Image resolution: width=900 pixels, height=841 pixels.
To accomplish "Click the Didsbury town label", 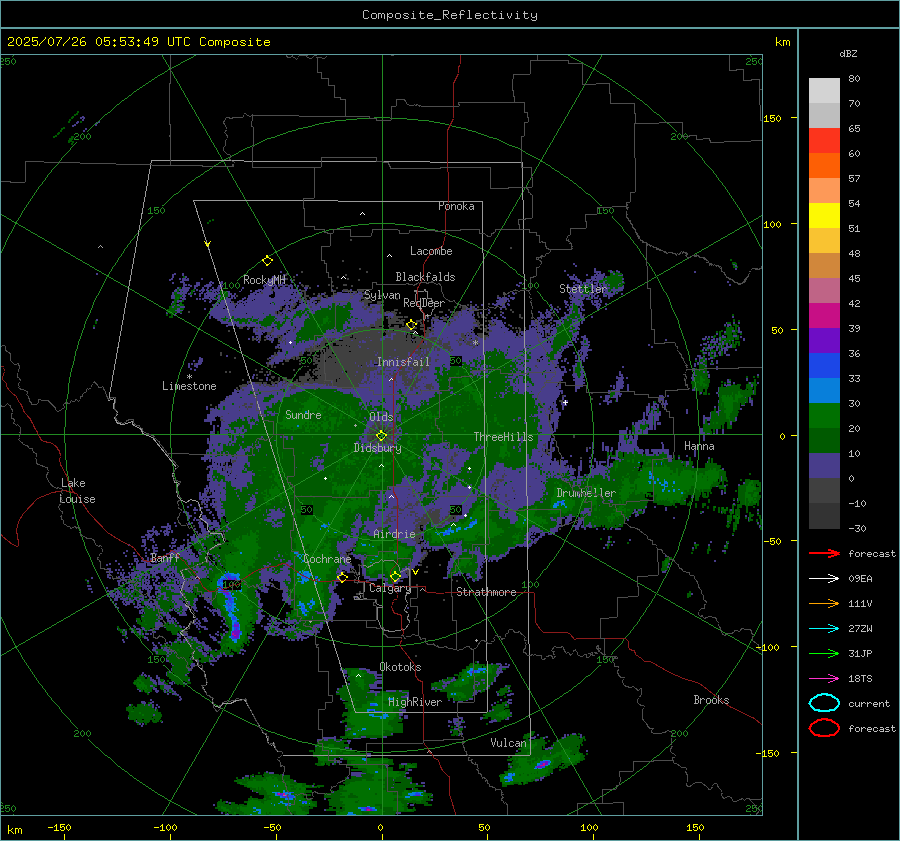I will point(377,448).
